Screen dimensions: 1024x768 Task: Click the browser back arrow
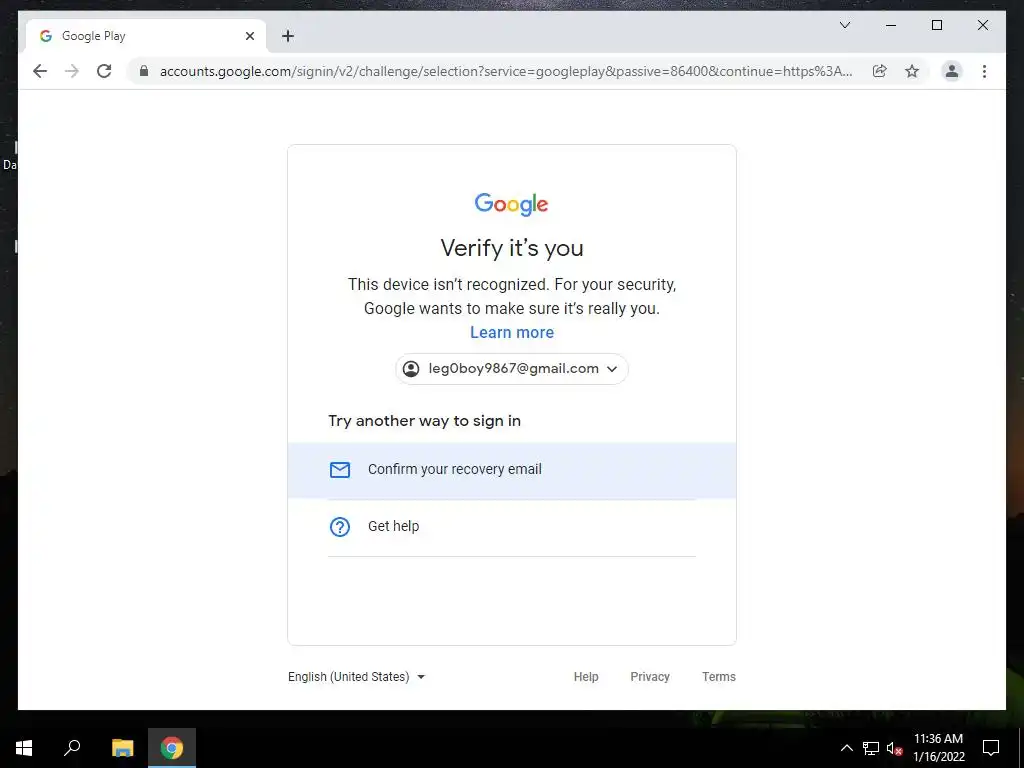(x=40, y=71)
